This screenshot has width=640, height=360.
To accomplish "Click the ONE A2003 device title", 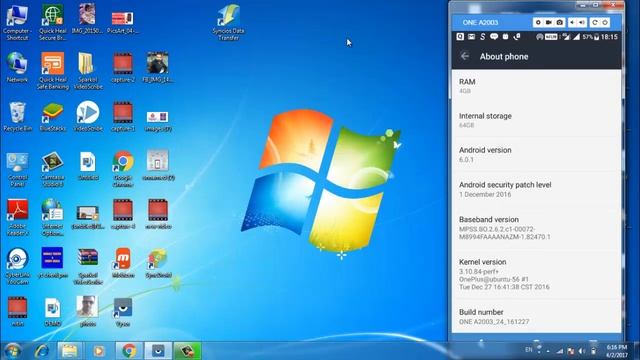I will 480,22.
